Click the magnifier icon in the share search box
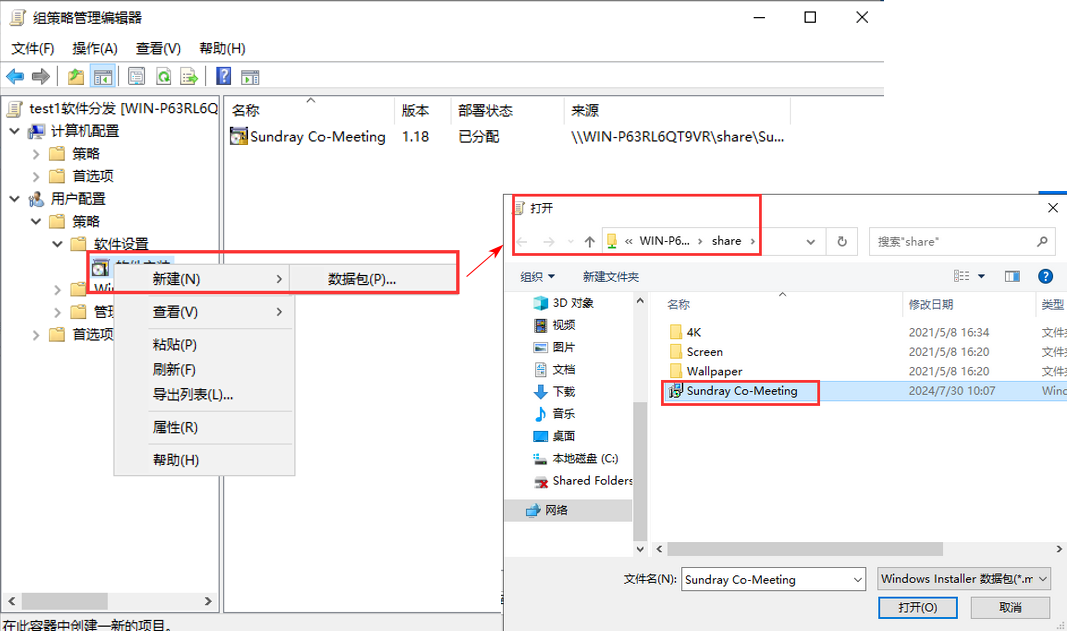This screenshot has width=1067, height=631. 1042,242
